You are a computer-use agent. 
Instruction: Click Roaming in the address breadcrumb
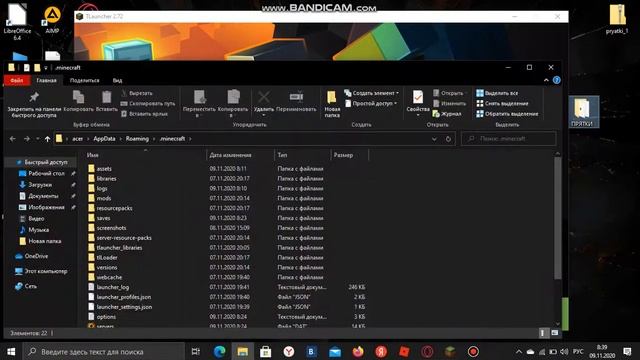tap(137, 139)
